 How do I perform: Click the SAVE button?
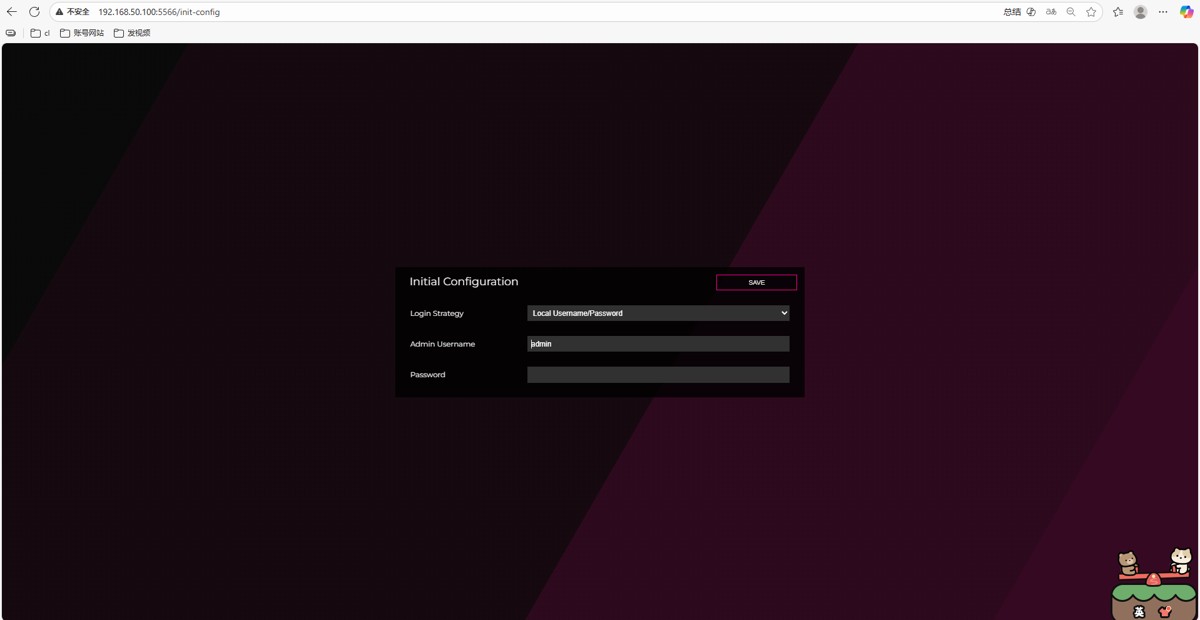756,283
